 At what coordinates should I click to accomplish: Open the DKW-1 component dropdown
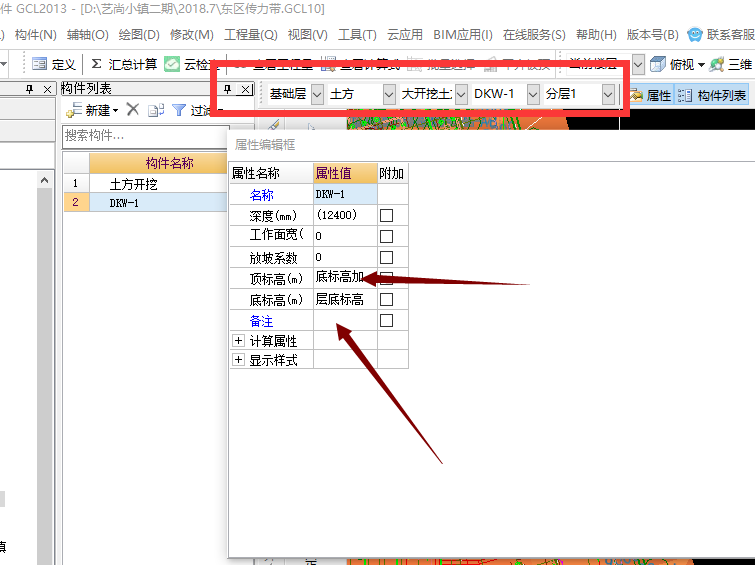533,94
